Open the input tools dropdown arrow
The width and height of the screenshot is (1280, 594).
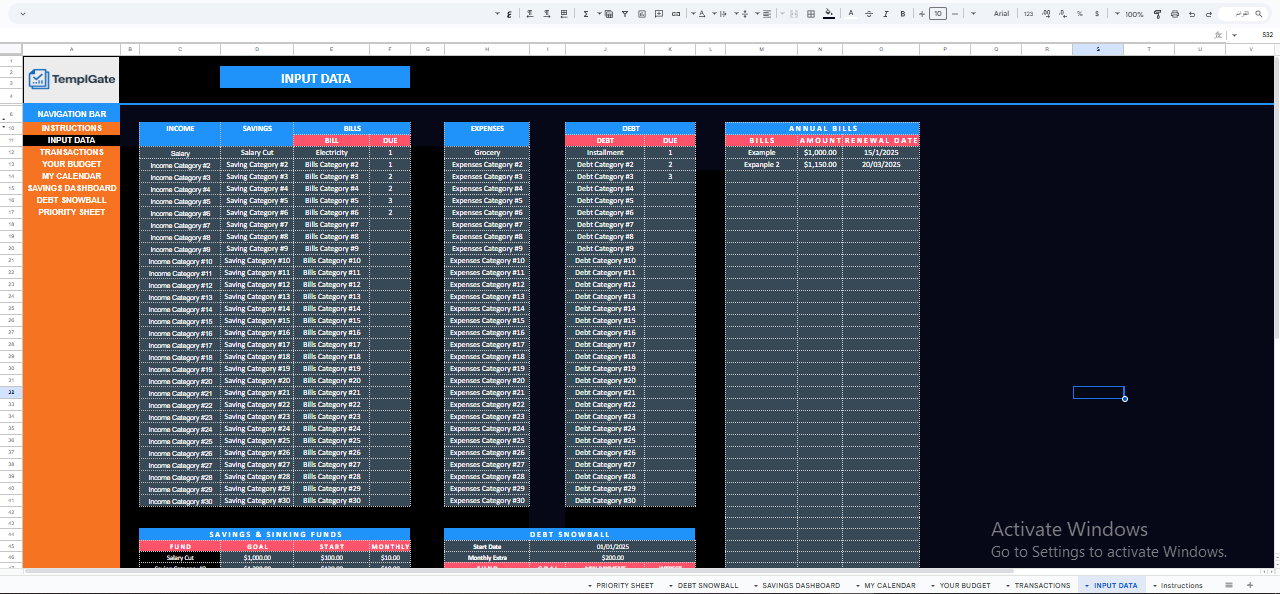coord(497,14)
